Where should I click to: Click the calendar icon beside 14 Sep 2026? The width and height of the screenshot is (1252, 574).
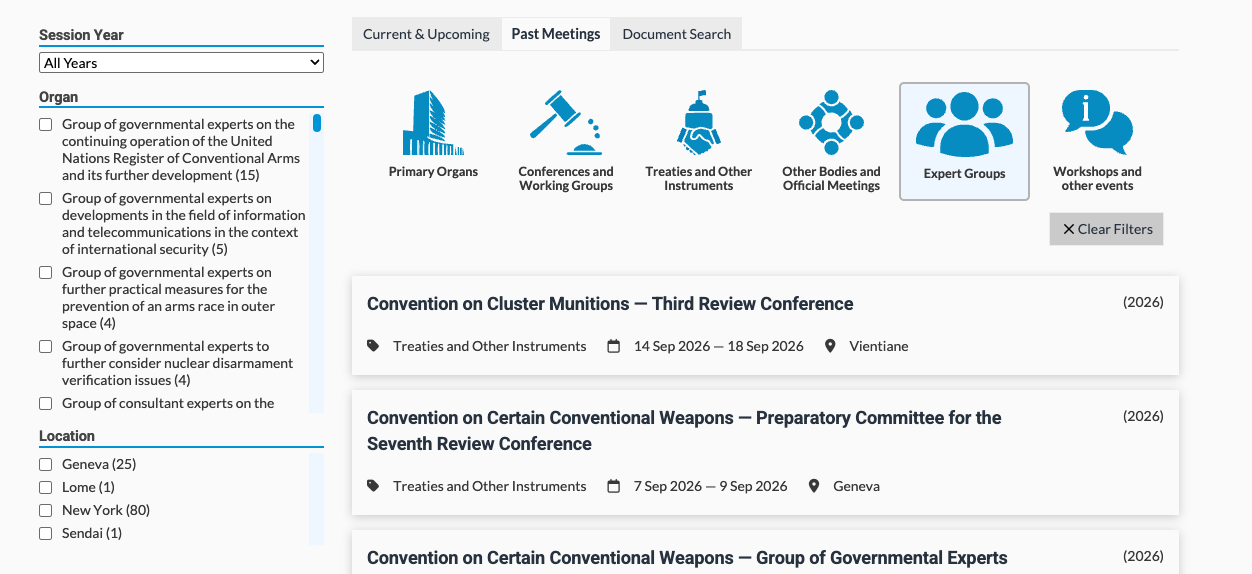[x=614, y=346]
